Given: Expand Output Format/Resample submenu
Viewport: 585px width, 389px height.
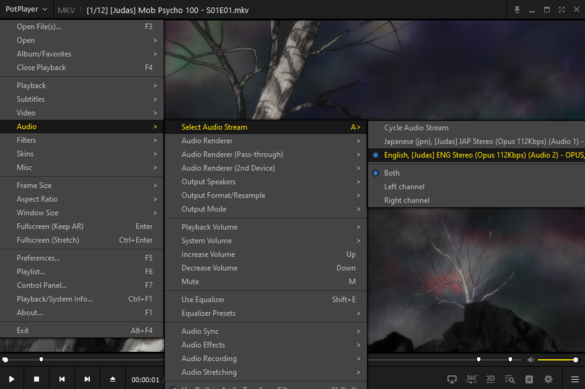Looking at the screenshot, I should (266, 195).
